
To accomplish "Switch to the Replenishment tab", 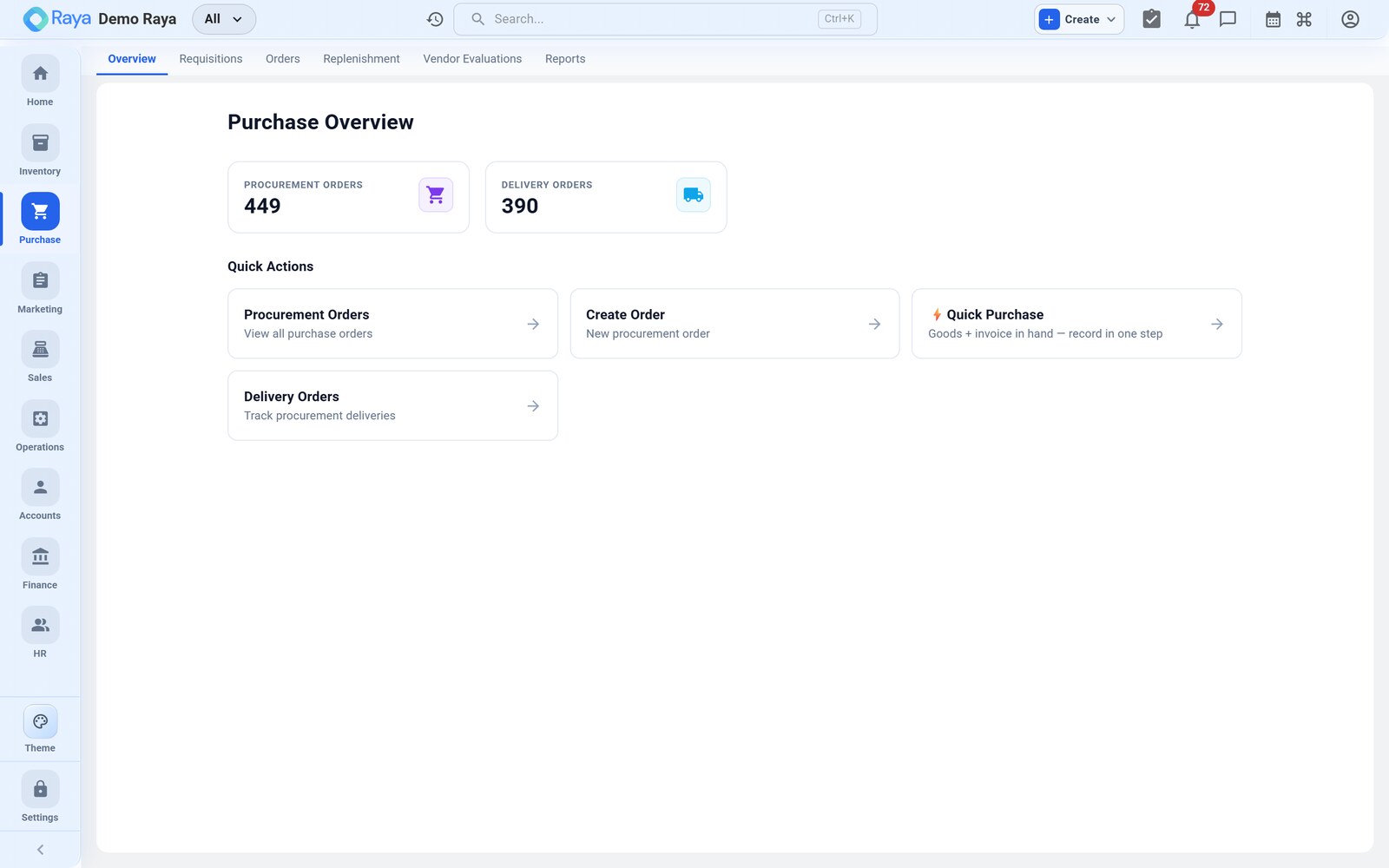I will [x=361, y=59].
